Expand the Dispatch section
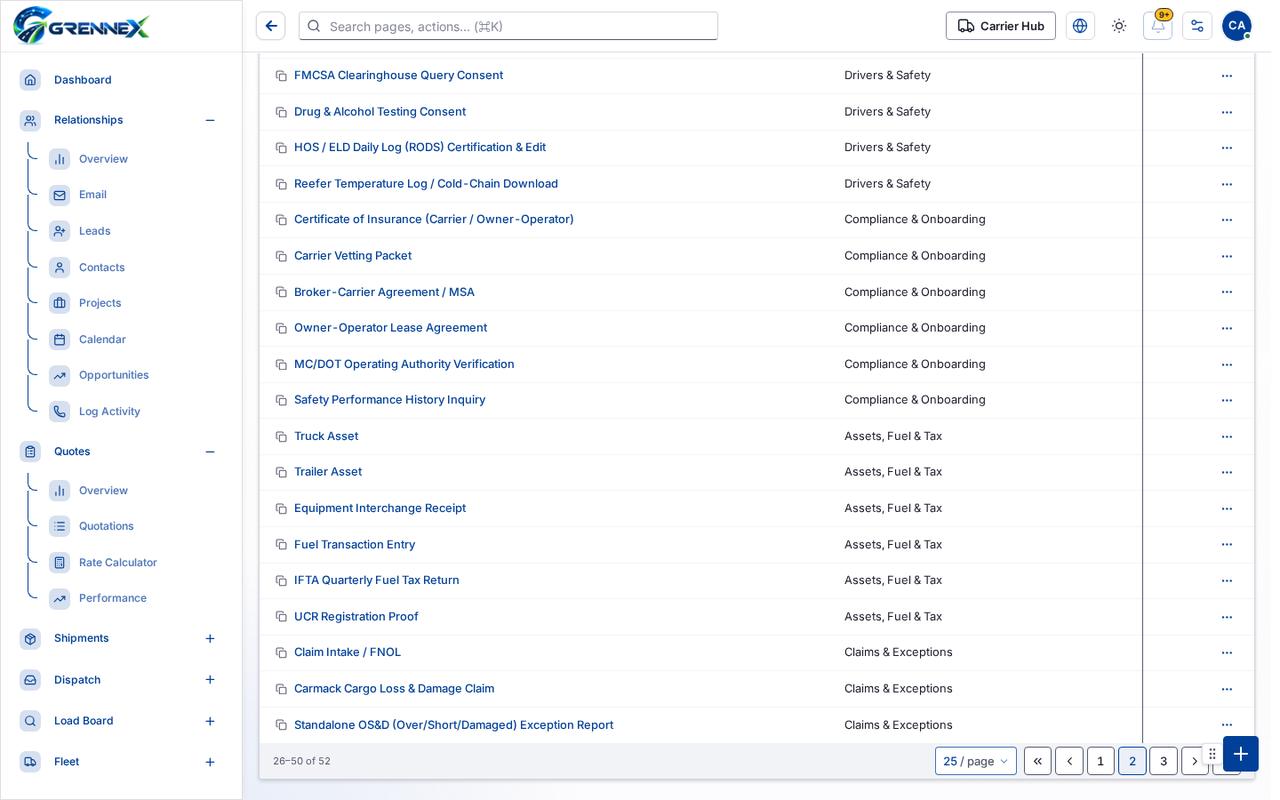This screenshot has height=800, width=1280. (210, 680)
